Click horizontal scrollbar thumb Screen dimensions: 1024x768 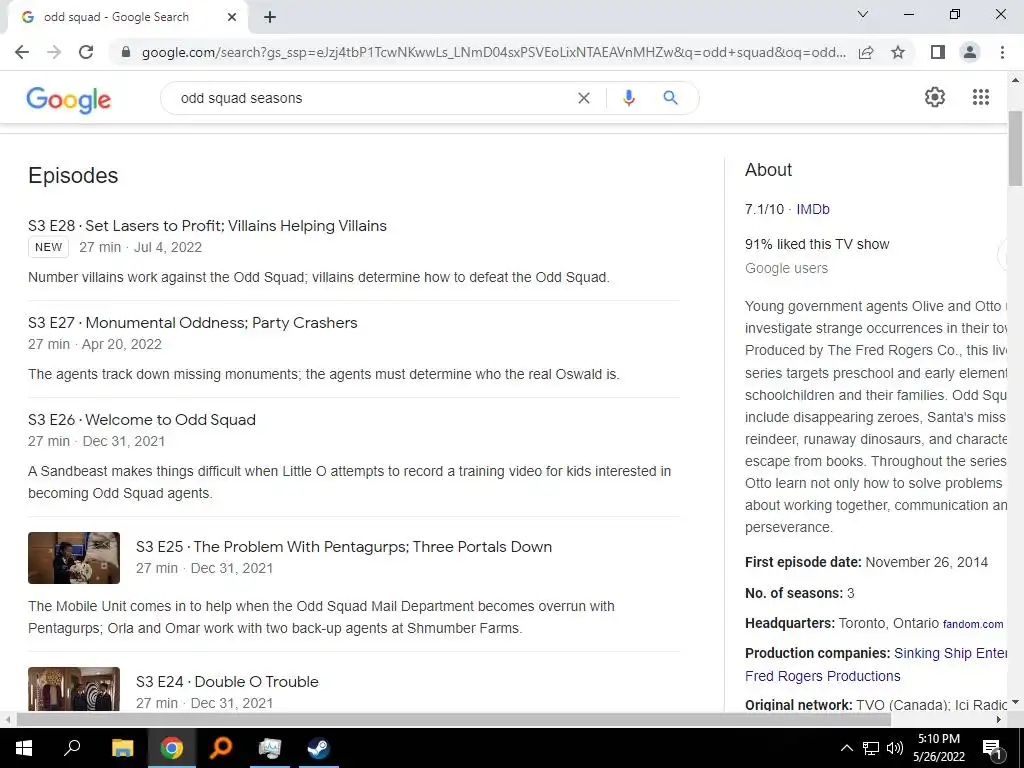(454, 719)
